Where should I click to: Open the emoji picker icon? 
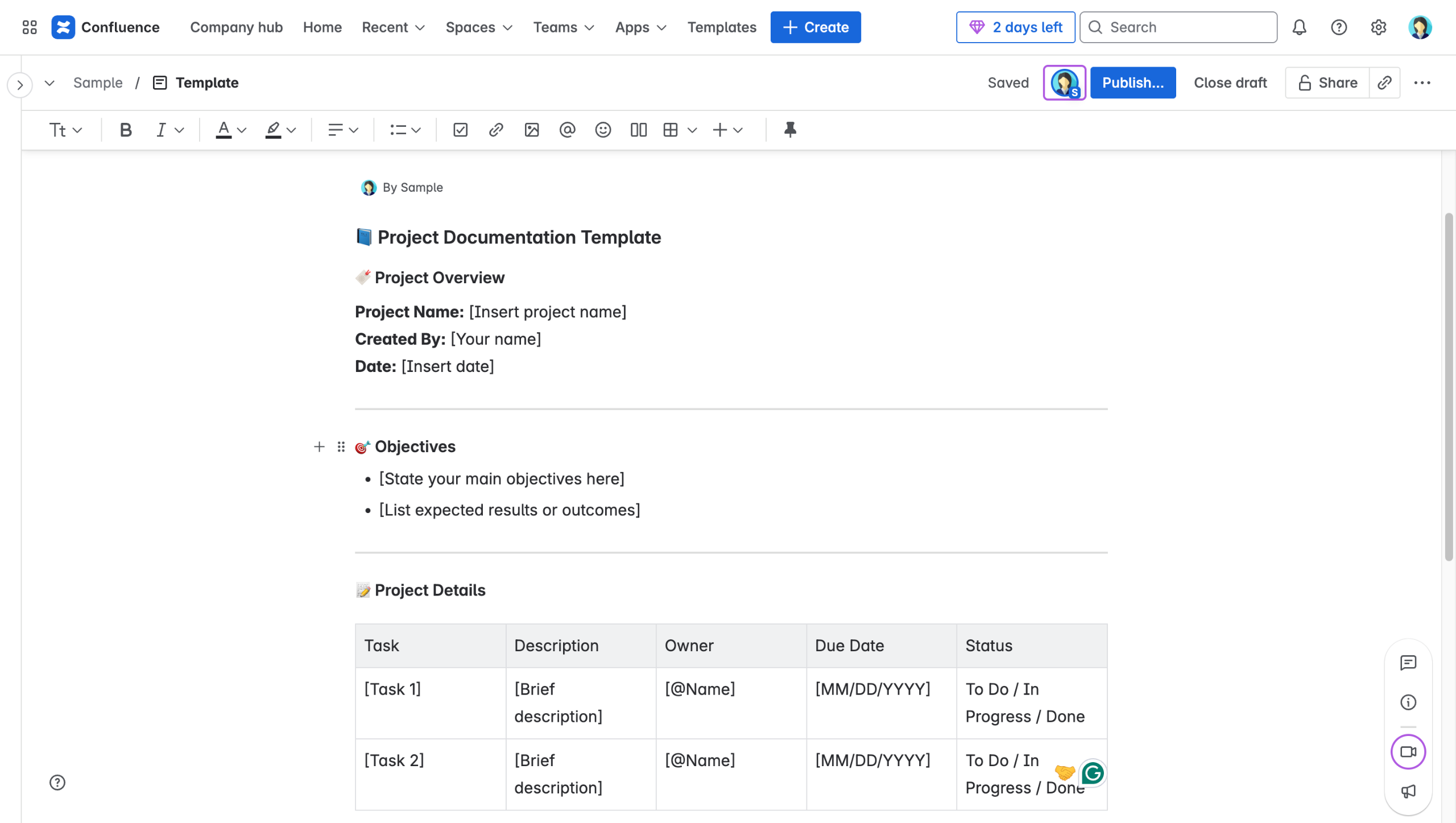coord(603,130)
